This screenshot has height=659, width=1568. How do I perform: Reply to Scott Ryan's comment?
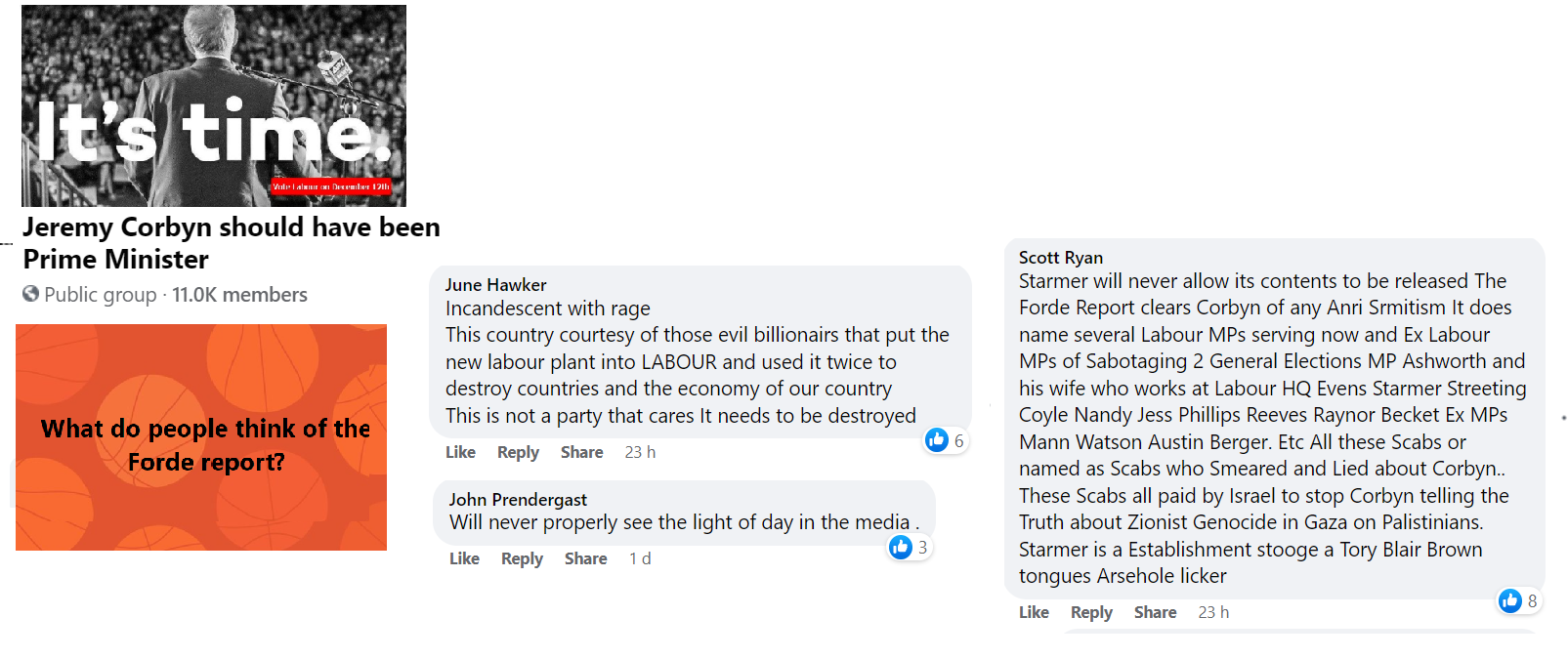pos(1091,612)
